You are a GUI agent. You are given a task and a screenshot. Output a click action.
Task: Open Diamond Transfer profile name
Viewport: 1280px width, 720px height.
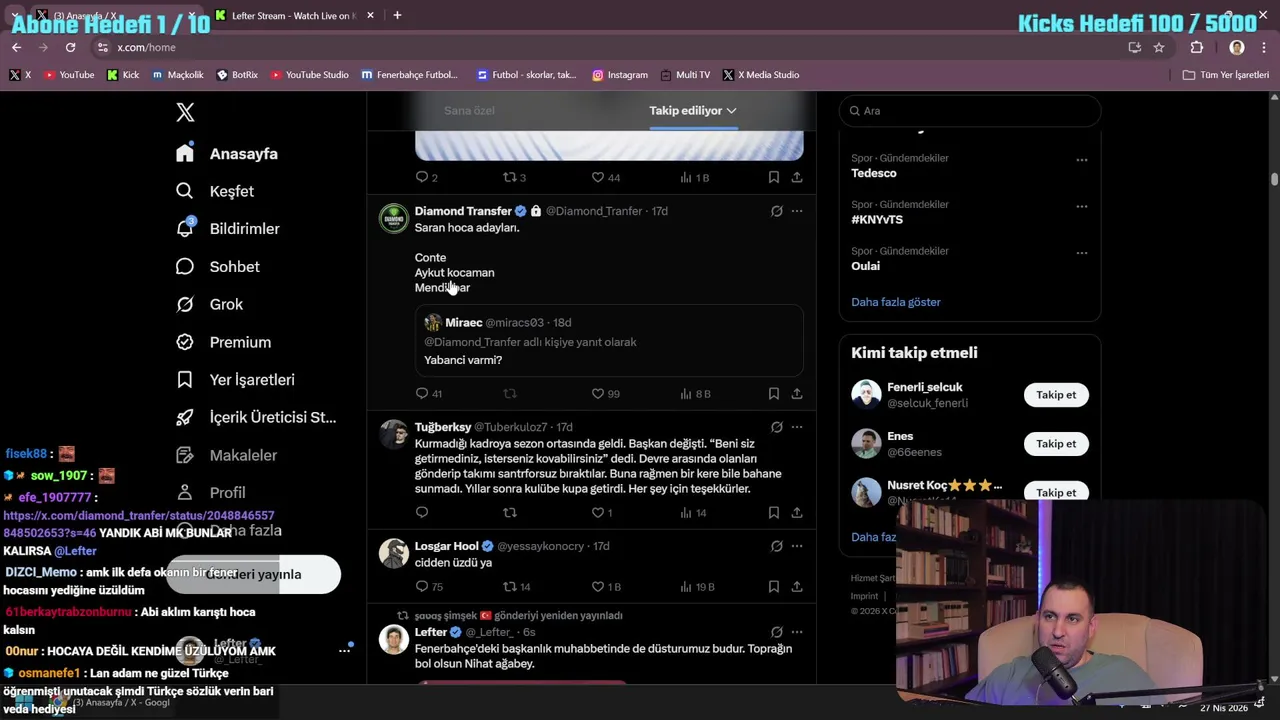463,211
